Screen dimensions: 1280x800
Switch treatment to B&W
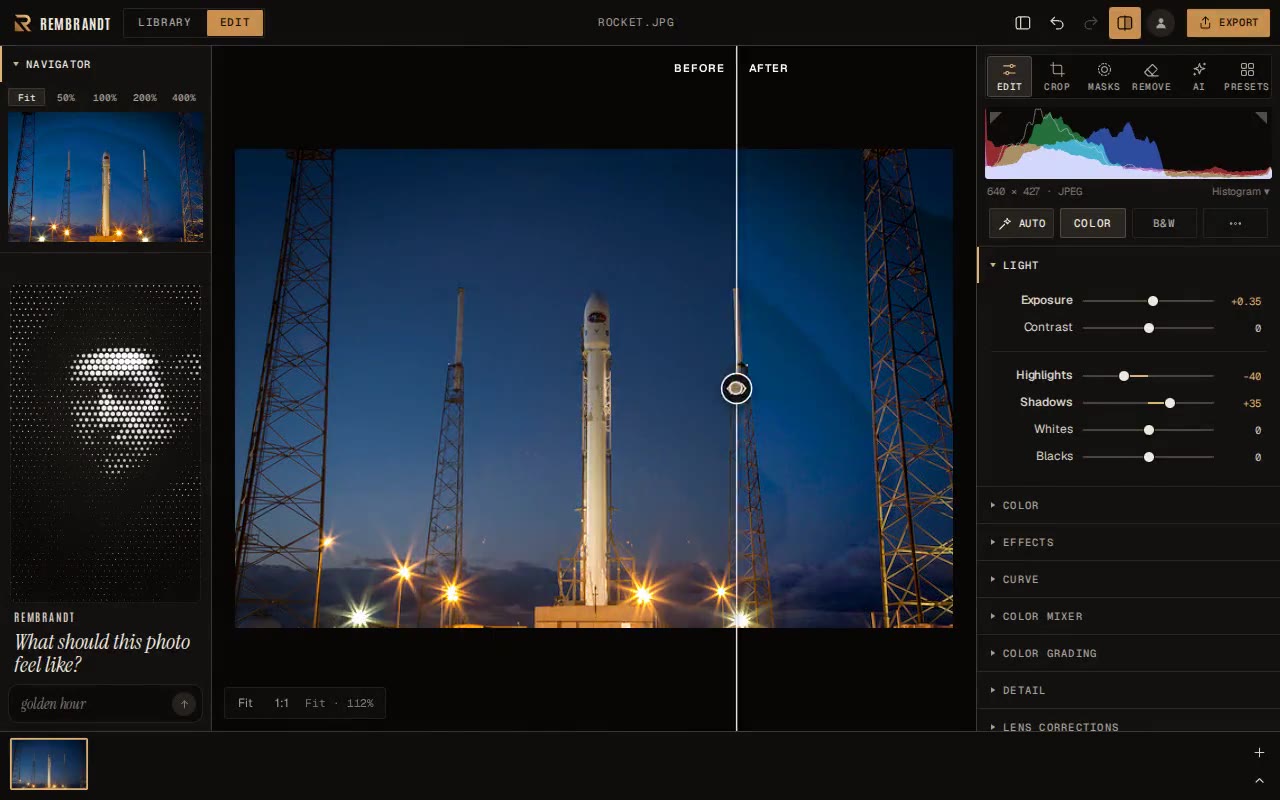pos(1164,223)
